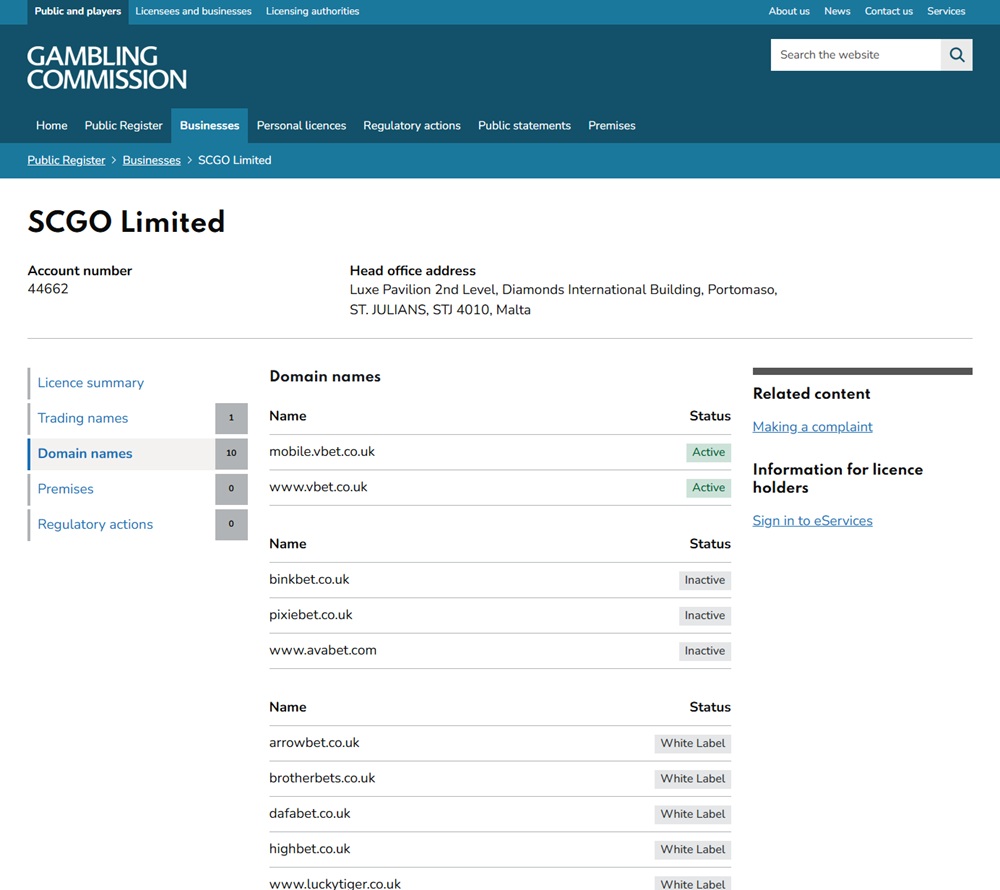The height and width of the screenshot is (890, 1000).
Task: Click the Gambling Commission logo
Action: click(x=107, y=68)
